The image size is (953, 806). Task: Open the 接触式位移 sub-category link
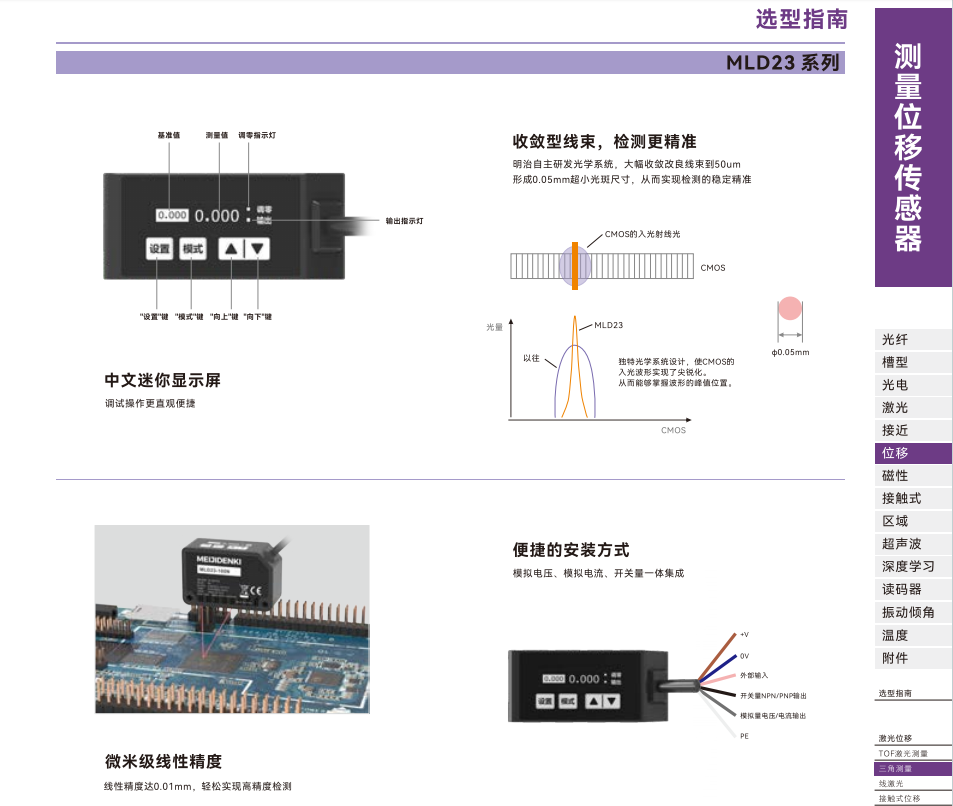[909, 798]
